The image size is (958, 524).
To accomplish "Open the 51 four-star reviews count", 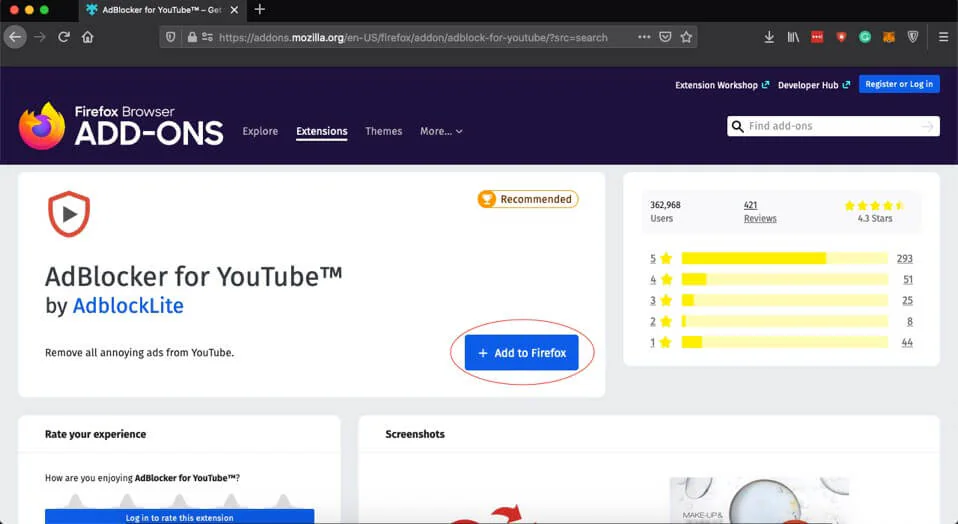I will pyautogui.click(x=908, y=279).
